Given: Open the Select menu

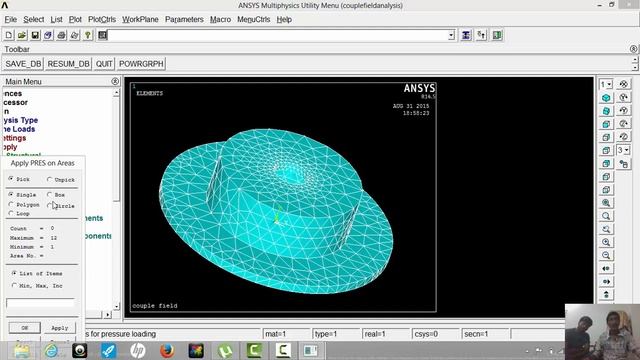Looking at the screenshot, I should tap(33, 19).
